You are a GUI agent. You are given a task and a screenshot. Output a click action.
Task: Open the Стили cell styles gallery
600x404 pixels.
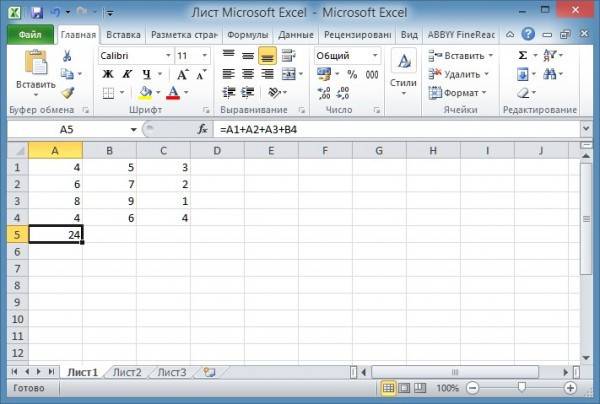click(402, 72)
